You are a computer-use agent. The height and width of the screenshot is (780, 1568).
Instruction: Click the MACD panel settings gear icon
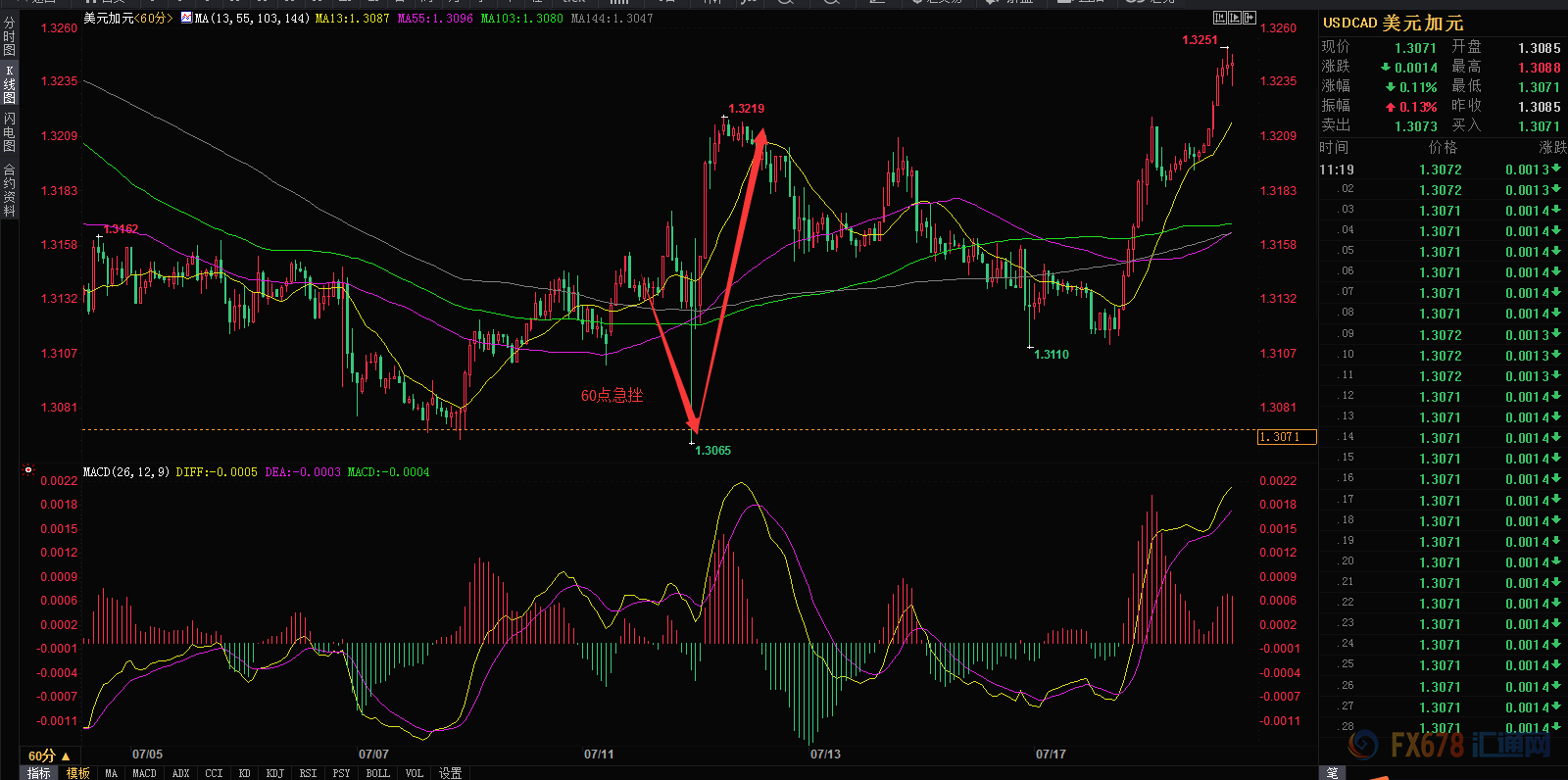pyautogui.click(x=28, y=470)
